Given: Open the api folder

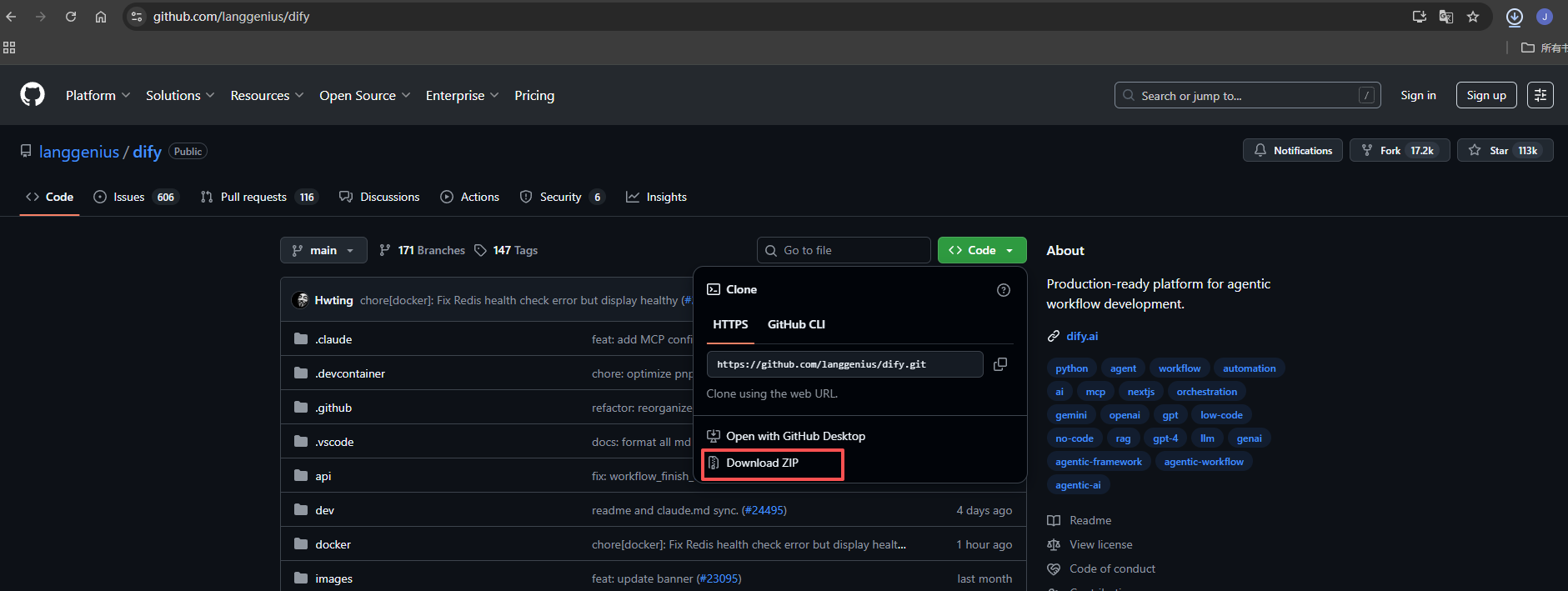Looking at the screenshot, I should tap(323, 476).
